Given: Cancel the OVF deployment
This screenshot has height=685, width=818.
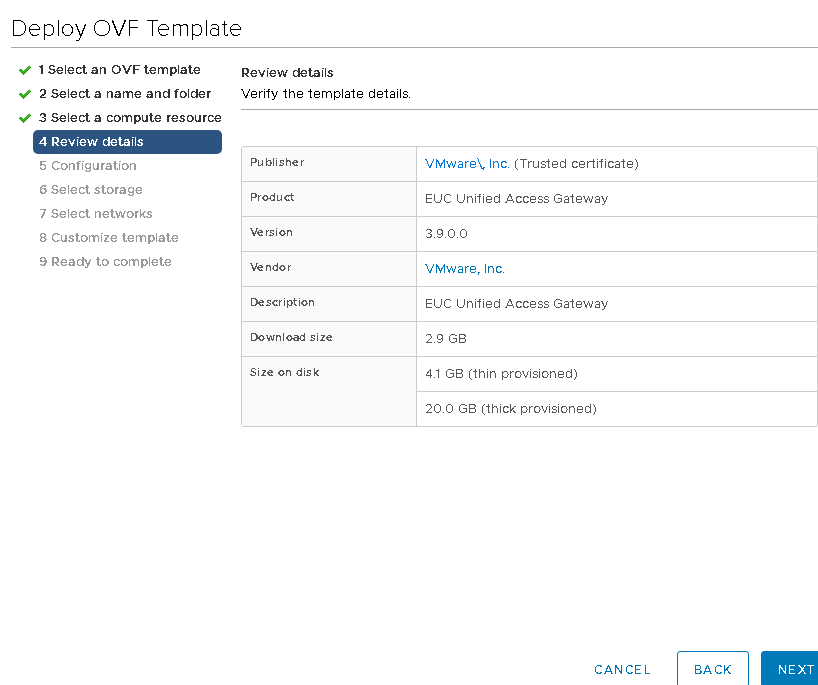Looking at the screenshot, I should 622,669.
